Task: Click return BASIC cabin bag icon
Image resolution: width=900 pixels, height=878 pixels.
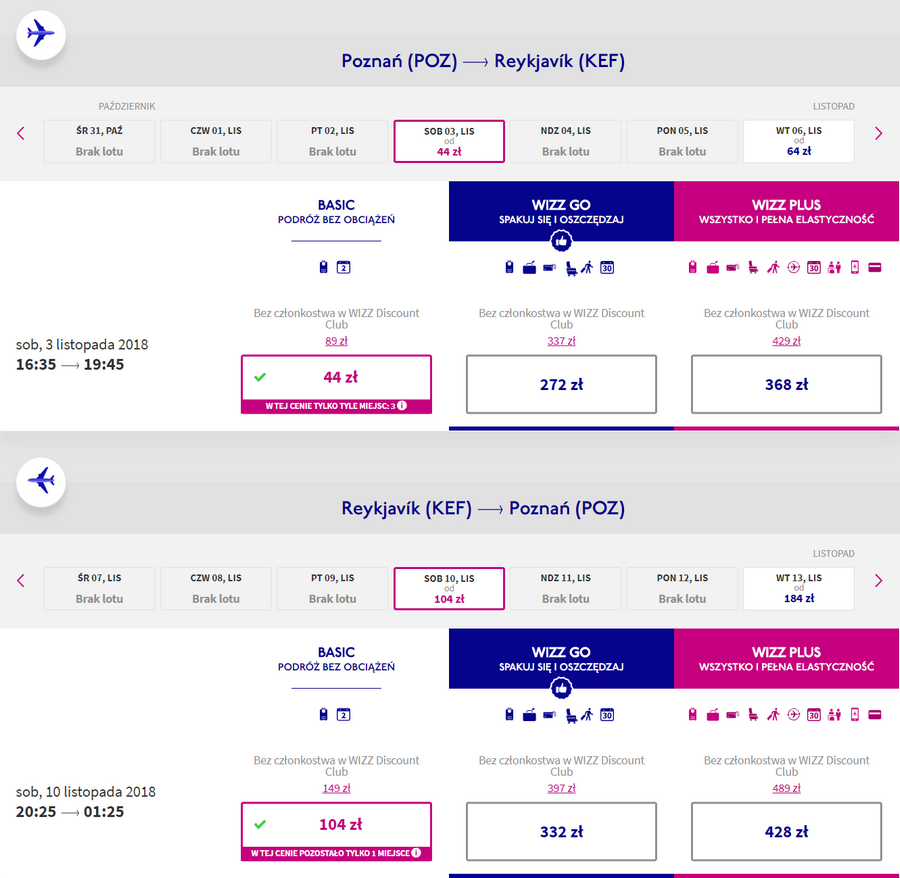Action: [x=323, y=714]
